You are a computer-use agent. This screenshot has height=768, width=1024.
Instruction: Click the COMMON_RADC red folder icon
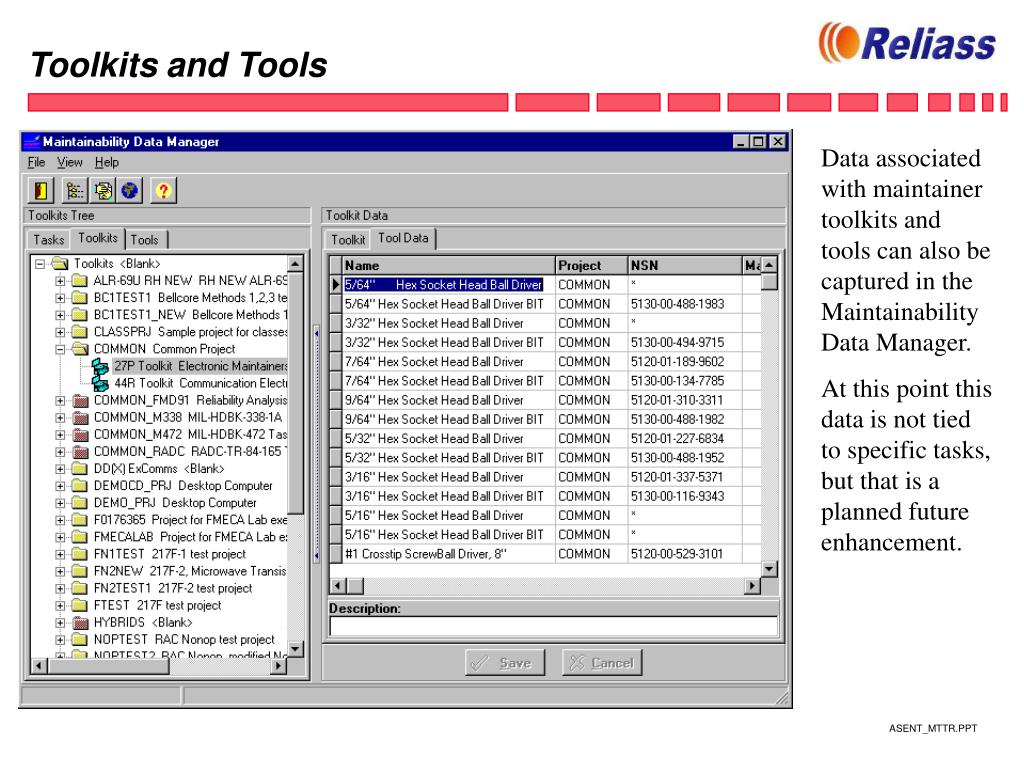[80, 451]
